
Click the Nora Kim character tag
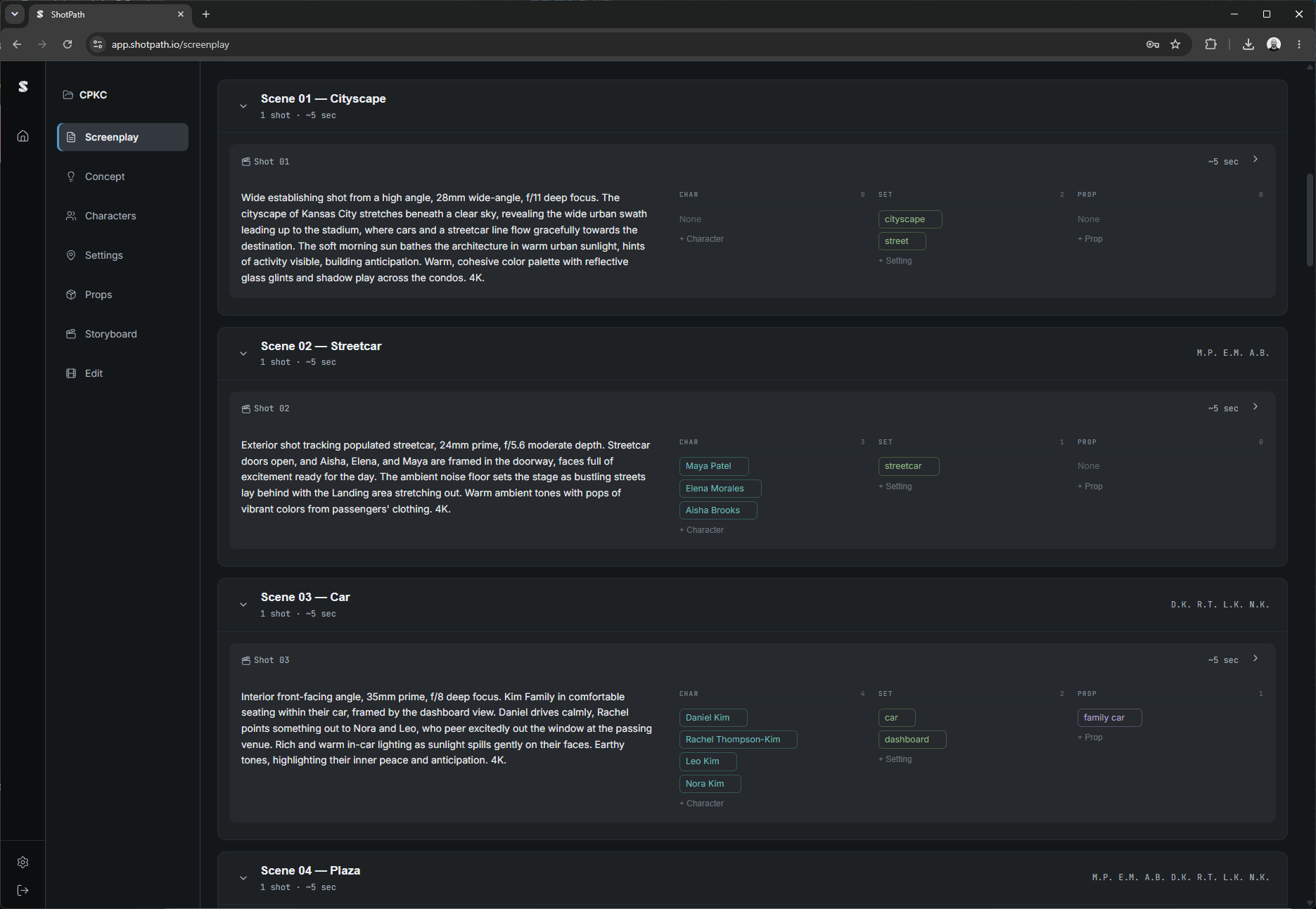tap(710, 784)
